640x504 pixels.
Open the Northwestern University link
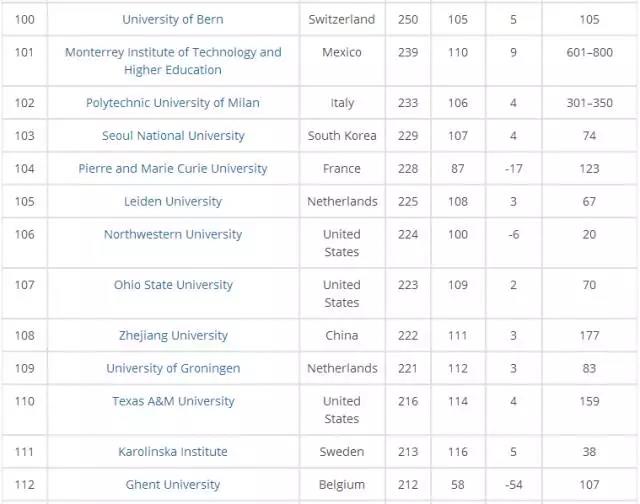point(173,234)
